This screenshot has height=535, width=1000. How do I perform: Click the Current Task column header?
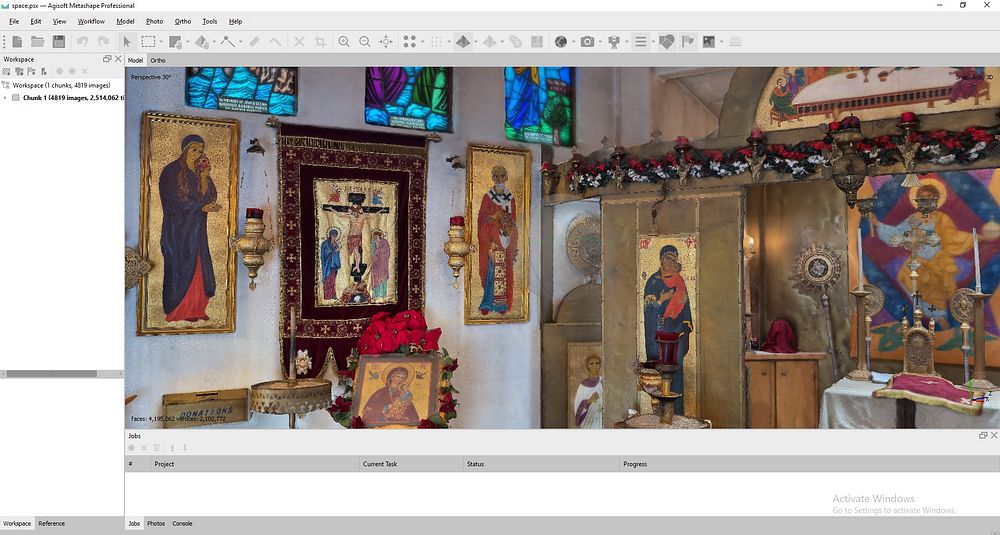(380, 464)
